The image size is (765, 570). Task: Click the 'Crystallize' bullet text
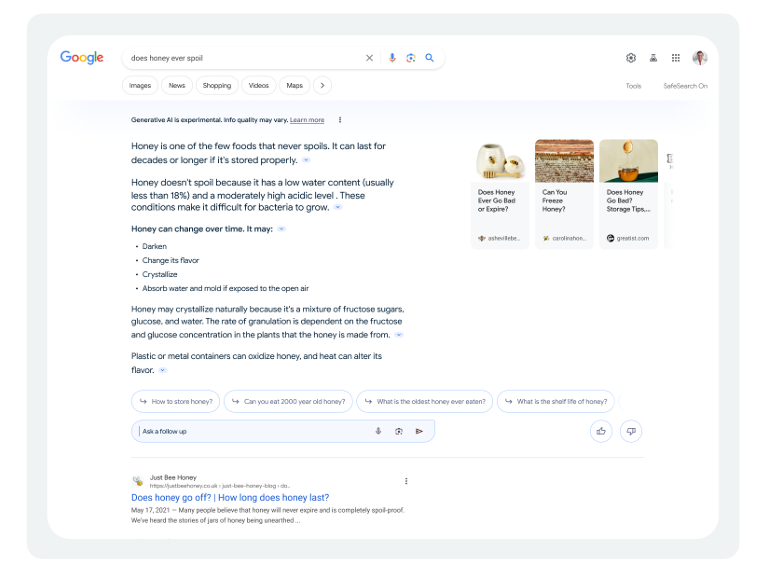(x=160, y=274)
